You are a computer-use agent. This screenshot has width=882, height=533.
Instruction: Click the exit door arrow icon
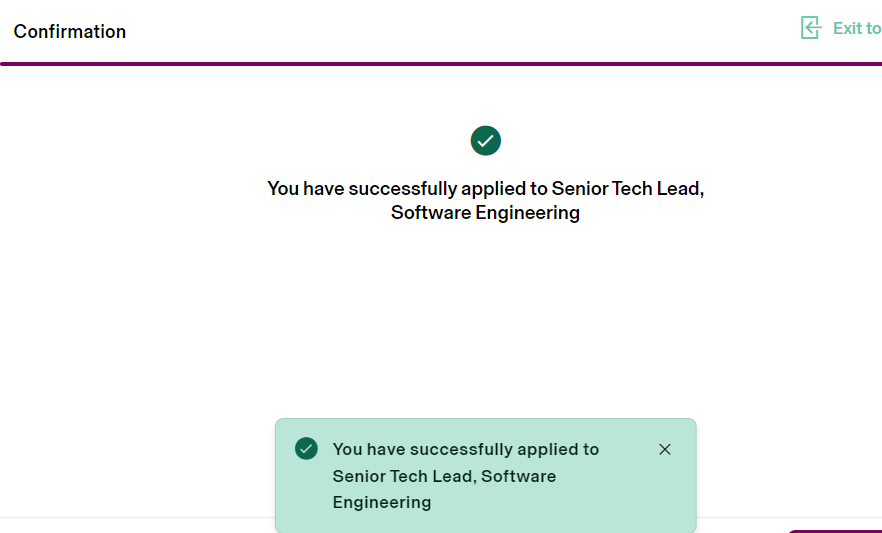point(811,28)
